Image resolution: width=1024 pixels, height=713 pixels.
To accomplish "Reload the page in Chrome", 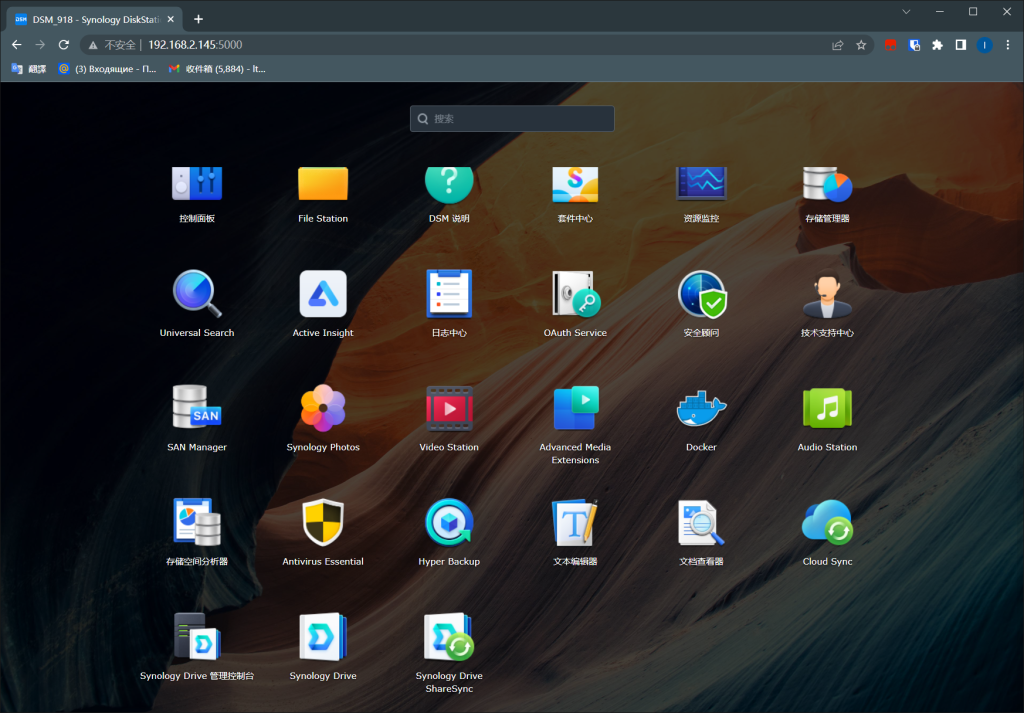I will pos(64,45).
